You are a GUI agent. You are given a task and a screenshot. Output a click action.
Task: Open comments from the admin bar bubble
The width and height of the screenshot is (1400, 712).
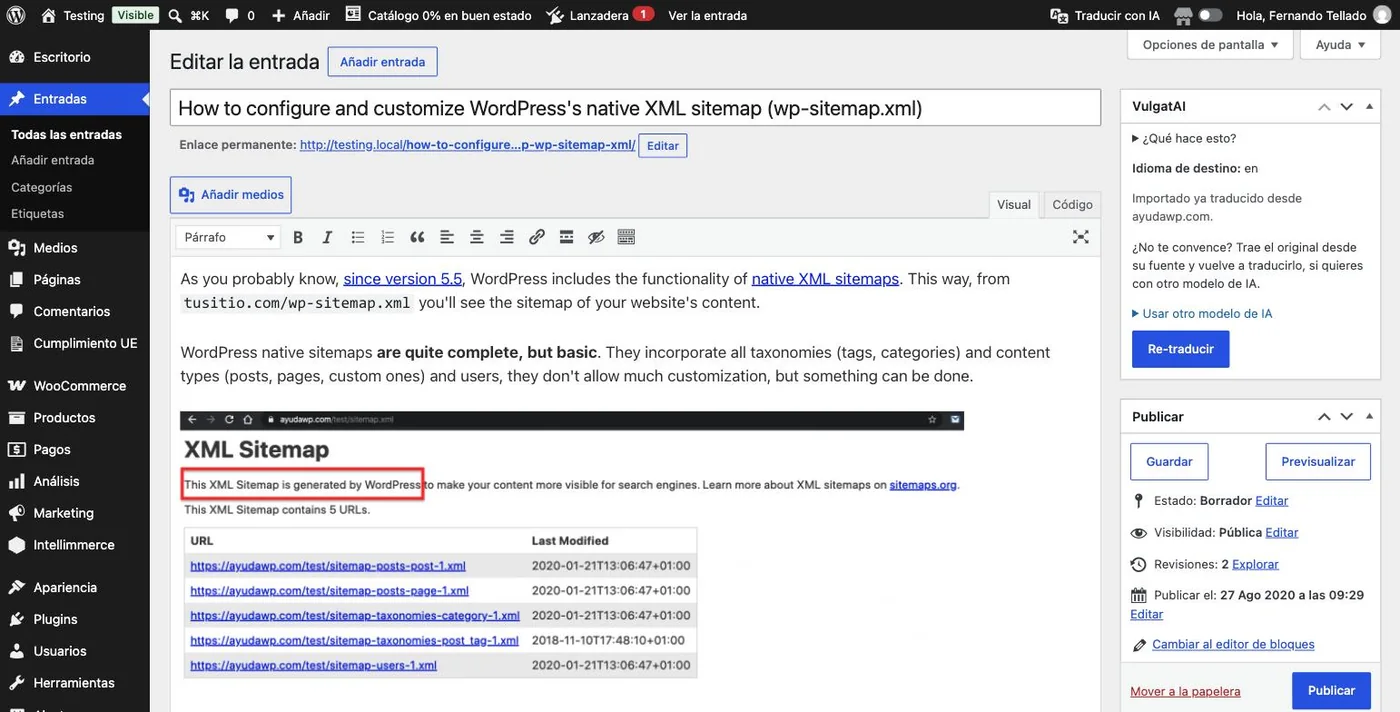point(239,15)
